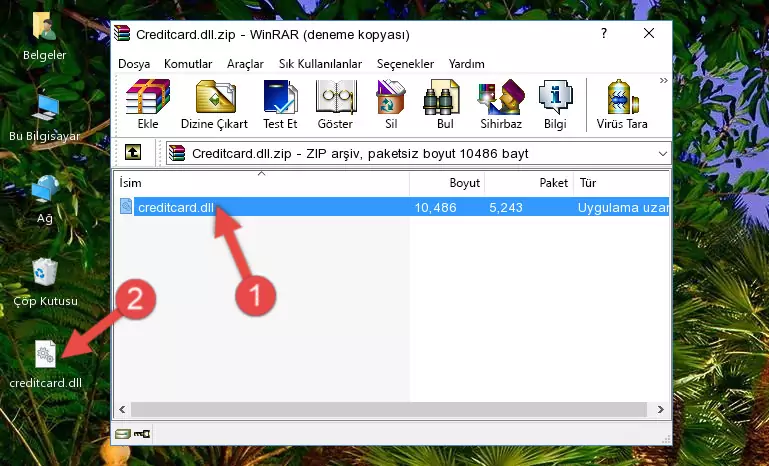Open the Sihirbaz (Wizard) tool
This screenshot has height=466, width=769.
pos(501,97)
